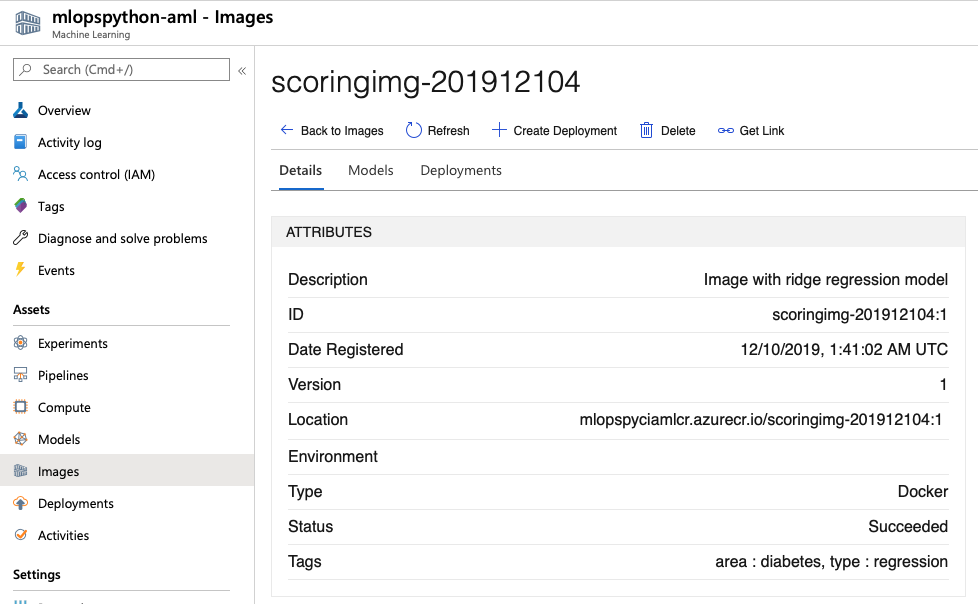The width and height of the screenshot is (978, 604).
Task: Click the Refresh button label
Action: 448,130
